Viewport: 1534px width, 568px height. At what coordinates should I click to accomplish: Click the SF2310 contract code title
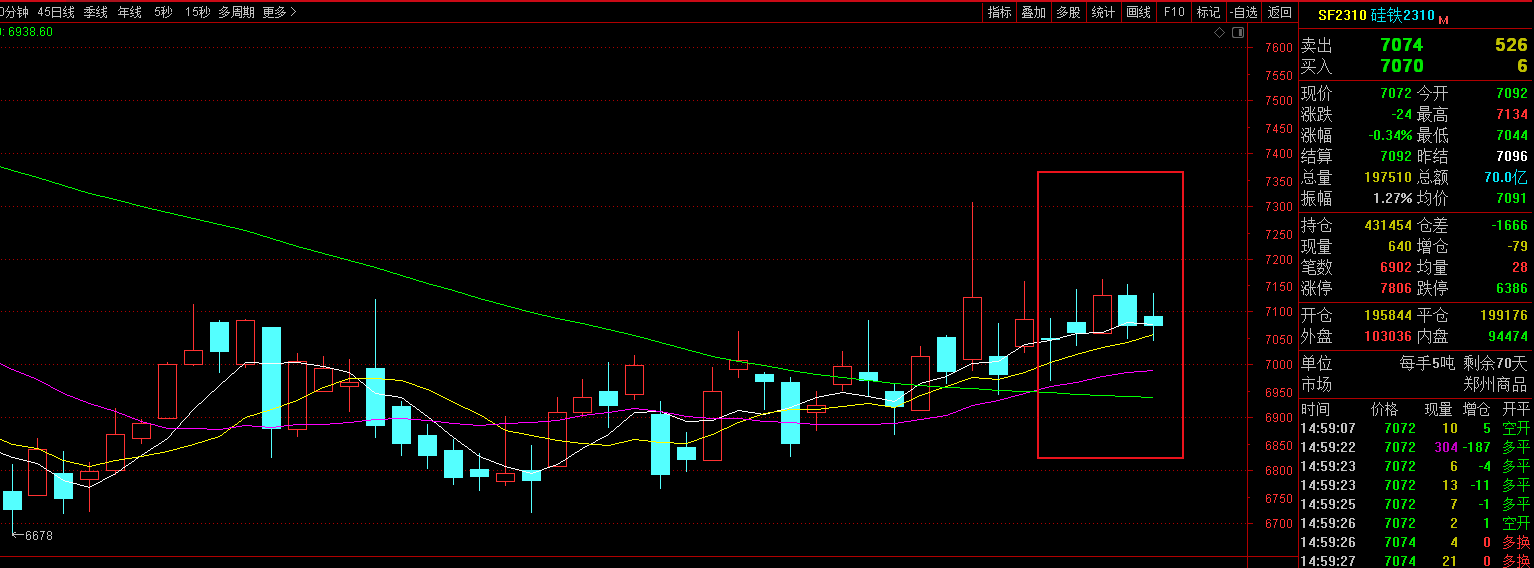coord(1341,15)
